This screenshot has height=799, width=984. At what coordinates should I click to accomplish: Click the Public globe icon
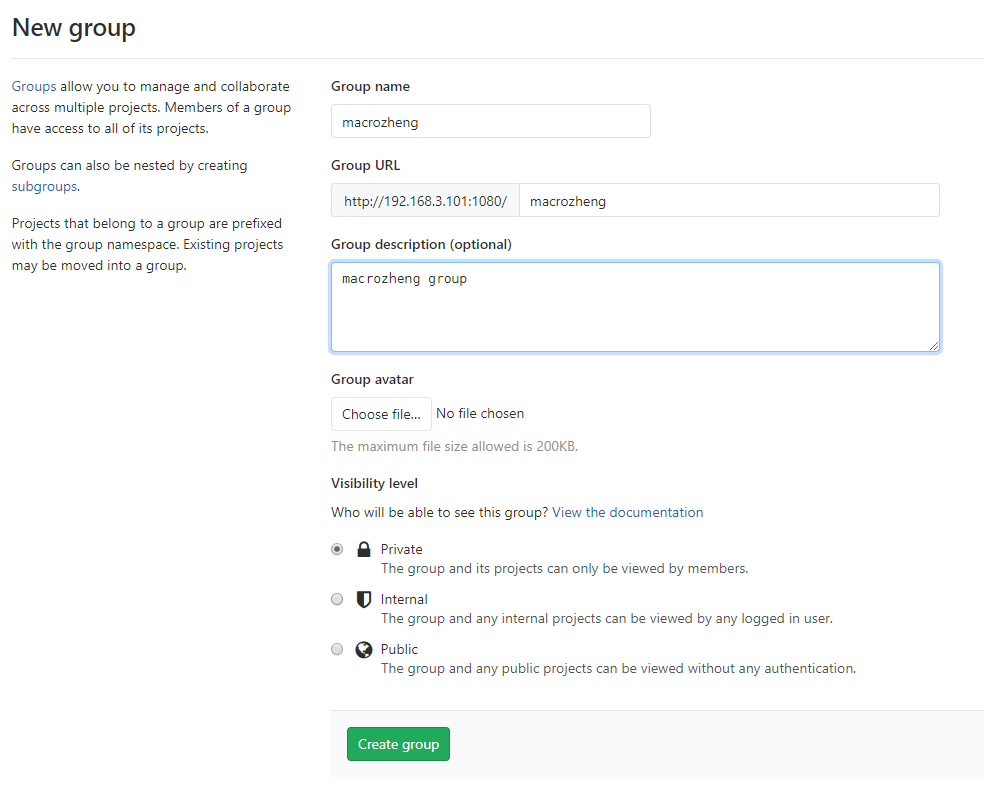(364, 649)
